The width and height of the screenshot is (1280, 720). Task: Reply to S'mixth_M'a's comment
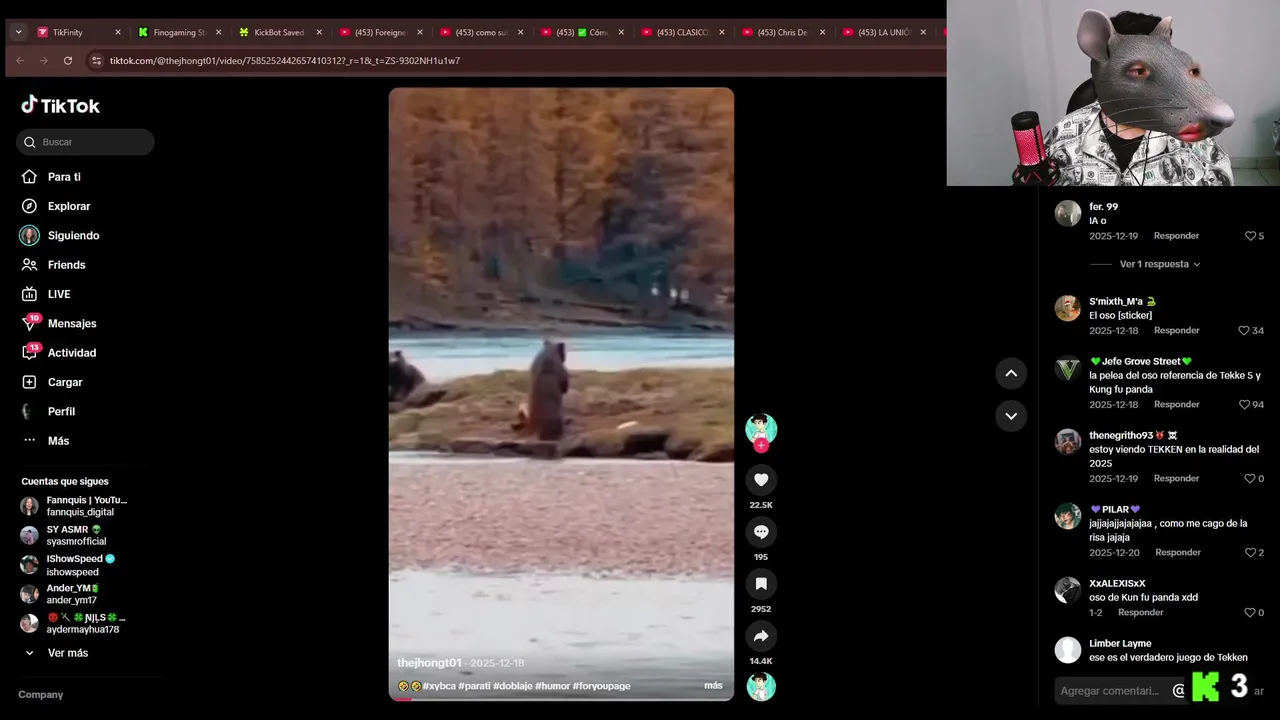point(1176,331)
